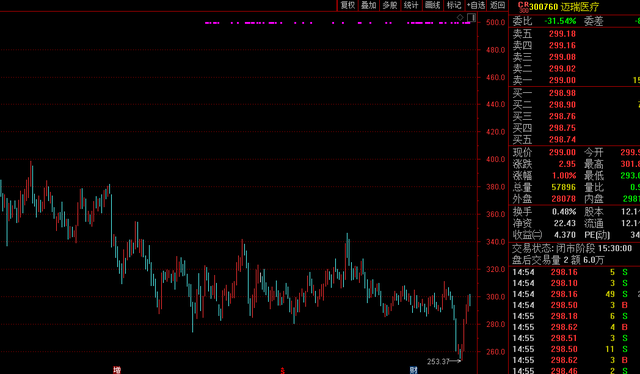The height and width of the screenshot is (374, 640).
Task: Add the stock via +自选 button
Action: tap(476, 5)
